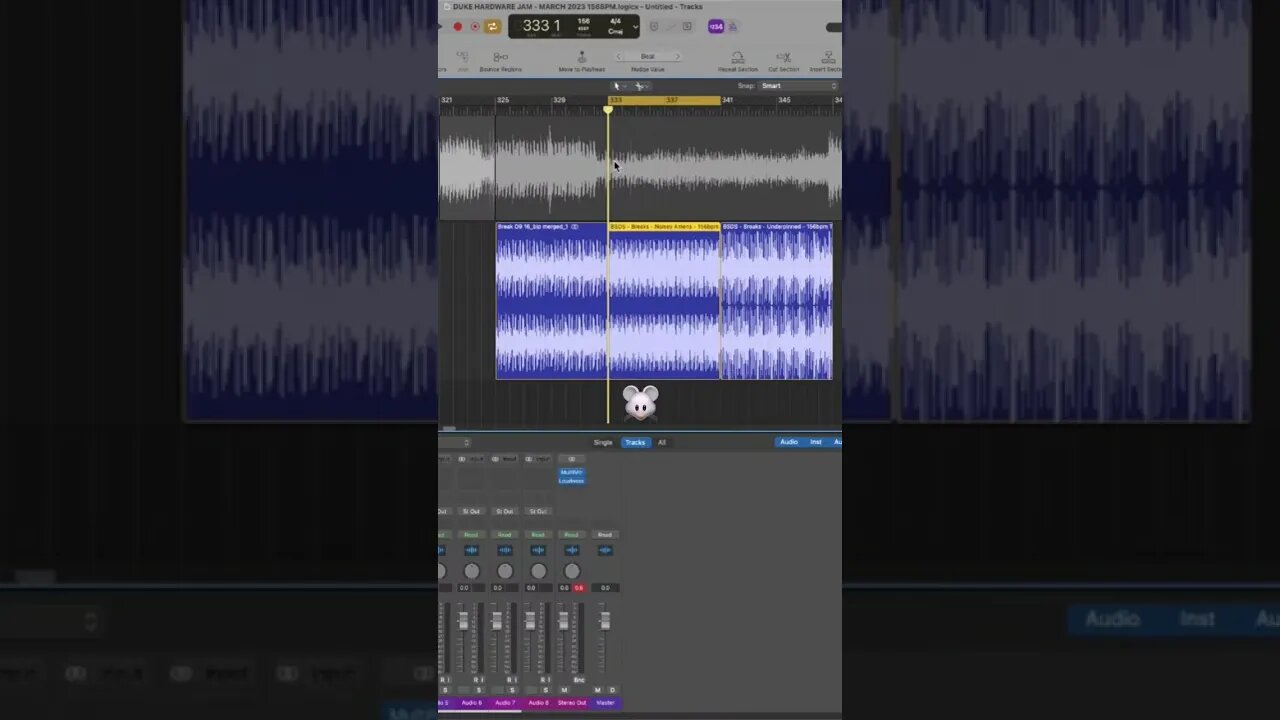This screenshot has height=720, width=1280.
Task: Open the Snap Smart dropdown
Action: point(798,86)
